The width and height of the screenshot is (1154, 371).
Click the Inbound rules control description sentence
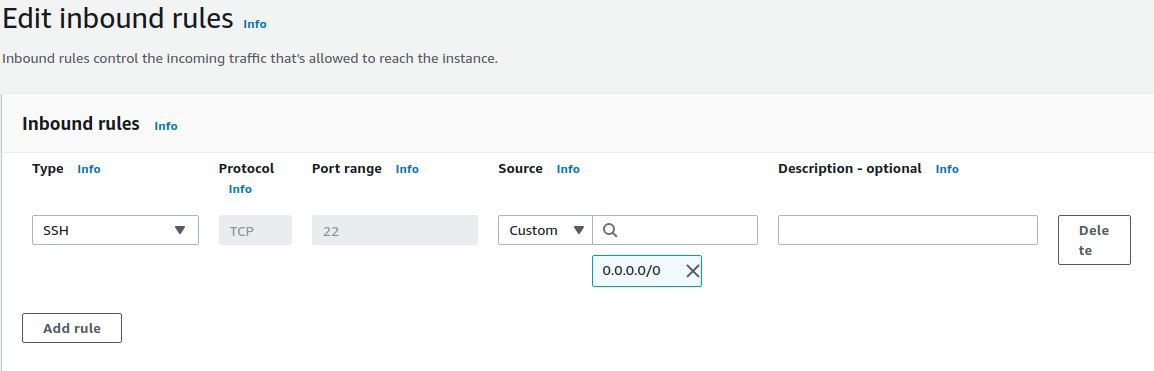[x=250, y=58]
